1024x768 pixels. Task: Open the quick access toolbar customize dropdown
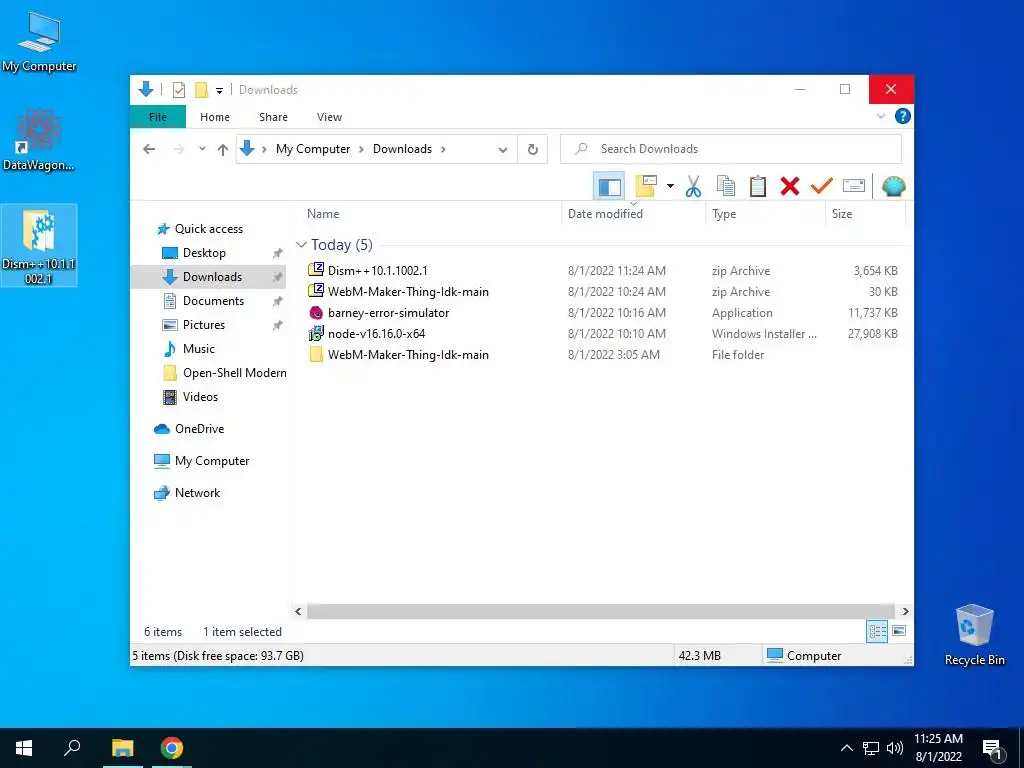click(x=219, y=90)
